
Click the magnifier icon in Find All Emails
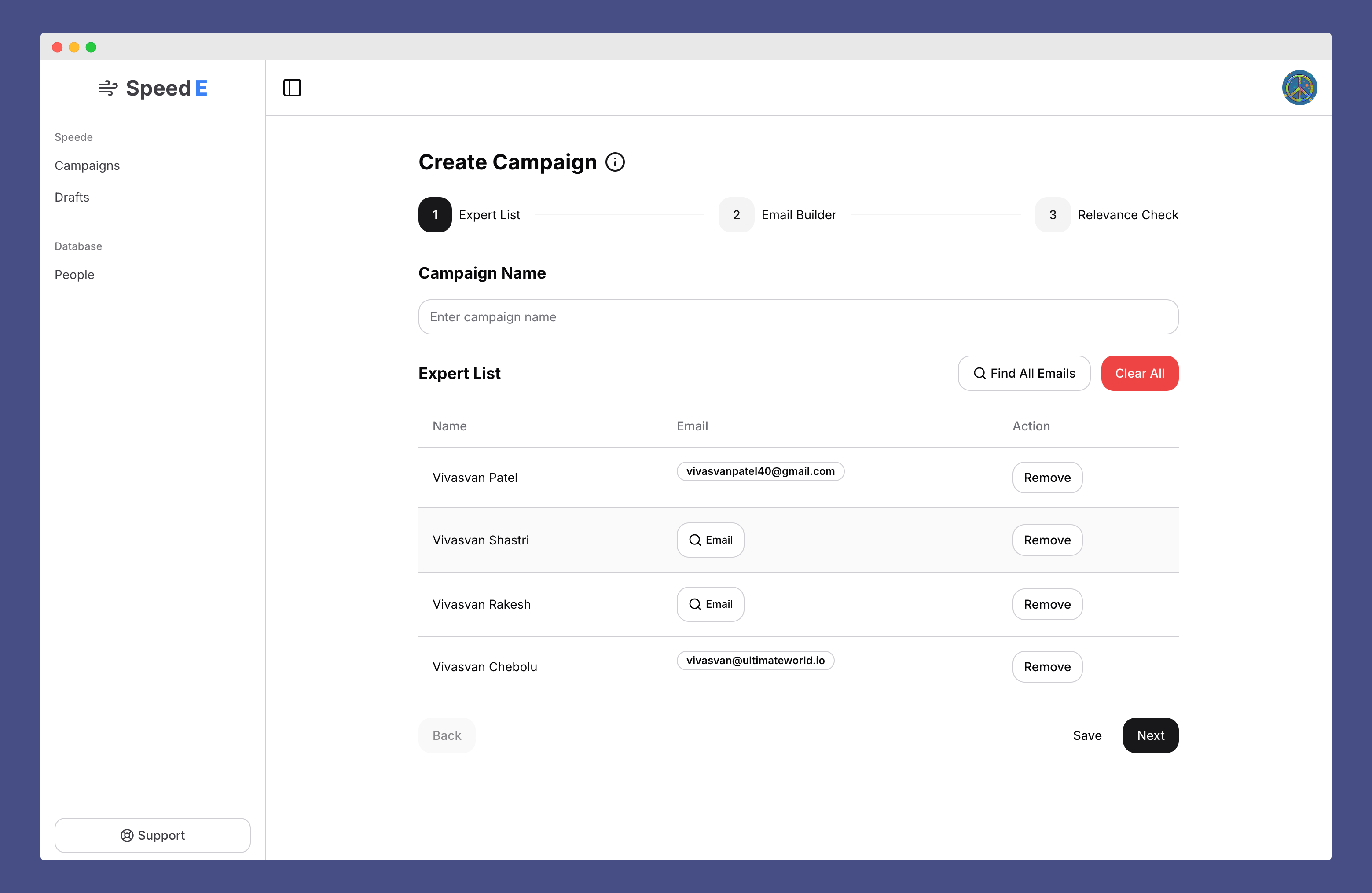click(x=979, y=373)
